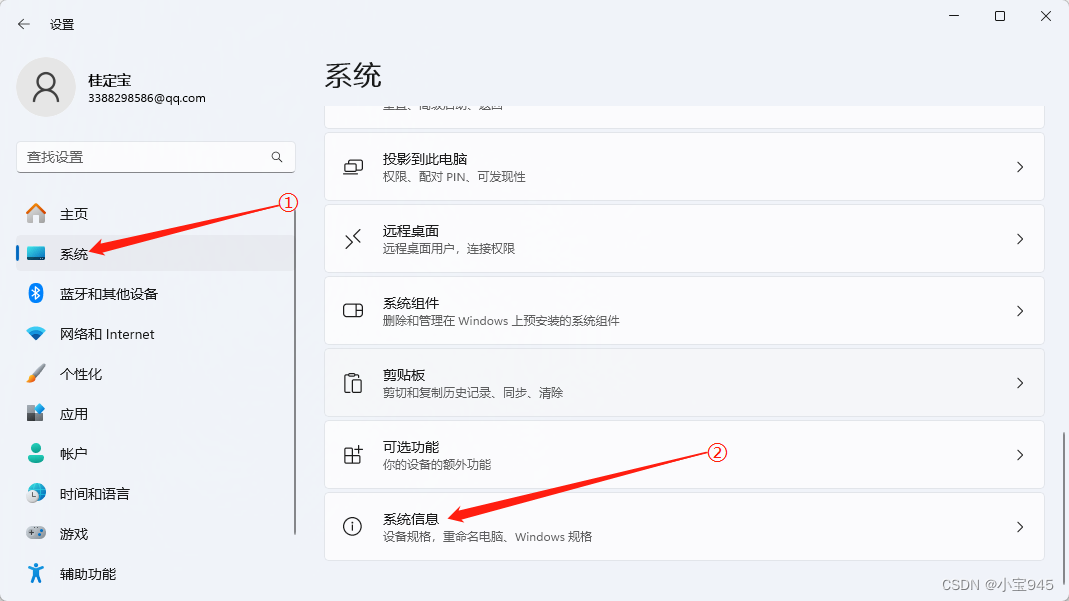This screenshot has width=1069, height=601.
Task: Go to 应用 settings
Action: 155,414
